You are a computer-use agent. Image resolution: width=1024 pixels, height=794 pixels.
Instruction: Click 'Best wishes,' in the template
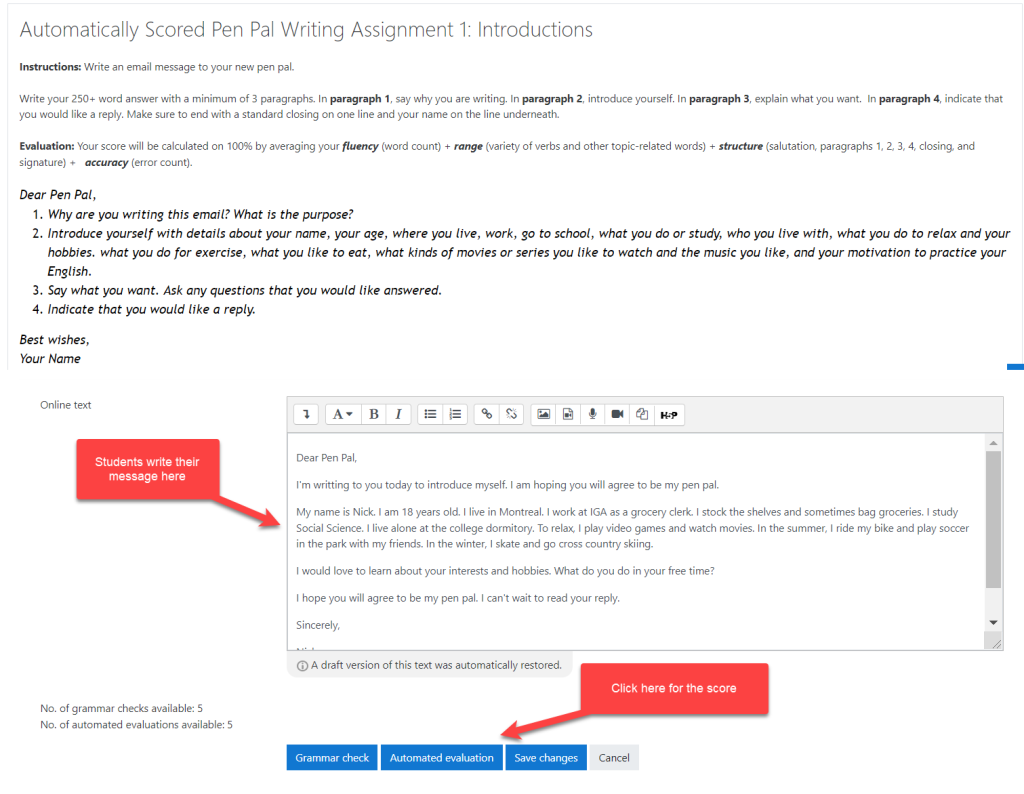point(54,340)
